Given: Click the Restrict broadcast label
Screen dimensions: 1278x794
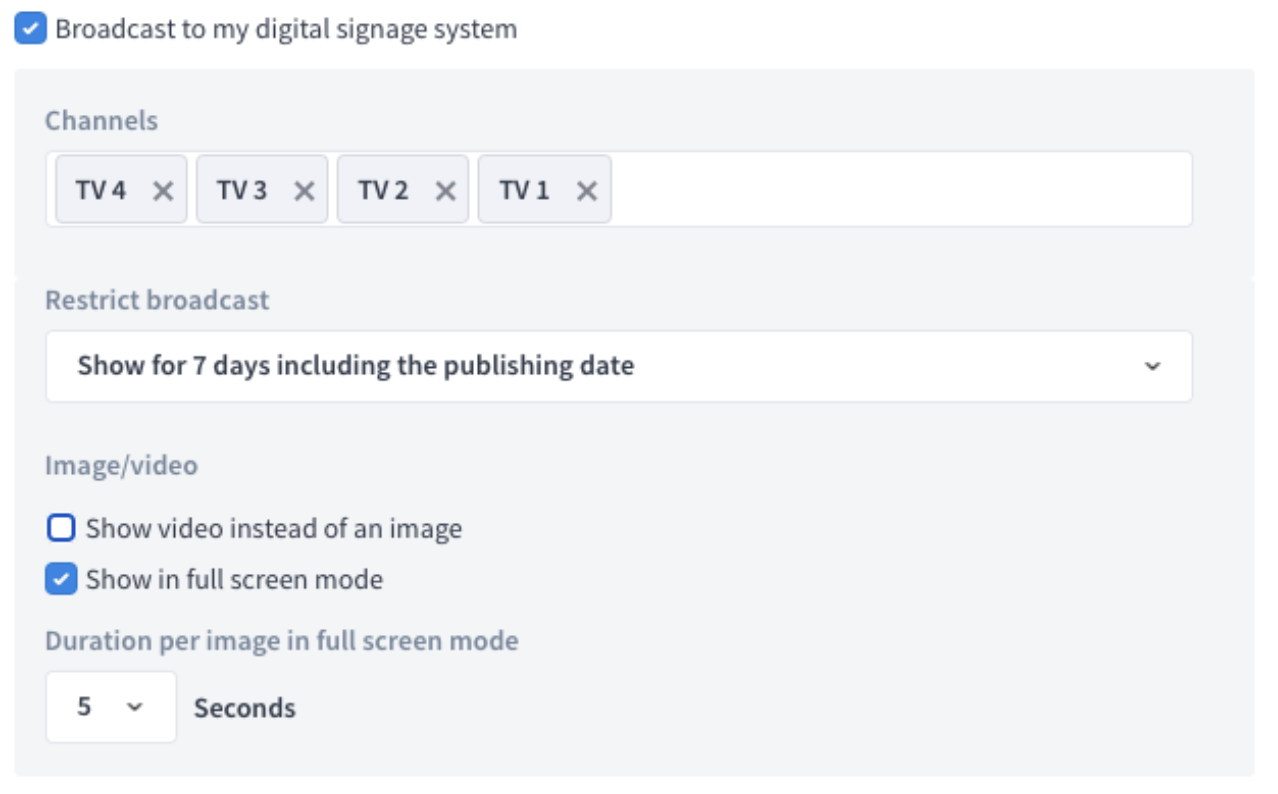Looking at the screenshot, I should tap(157, 300).
